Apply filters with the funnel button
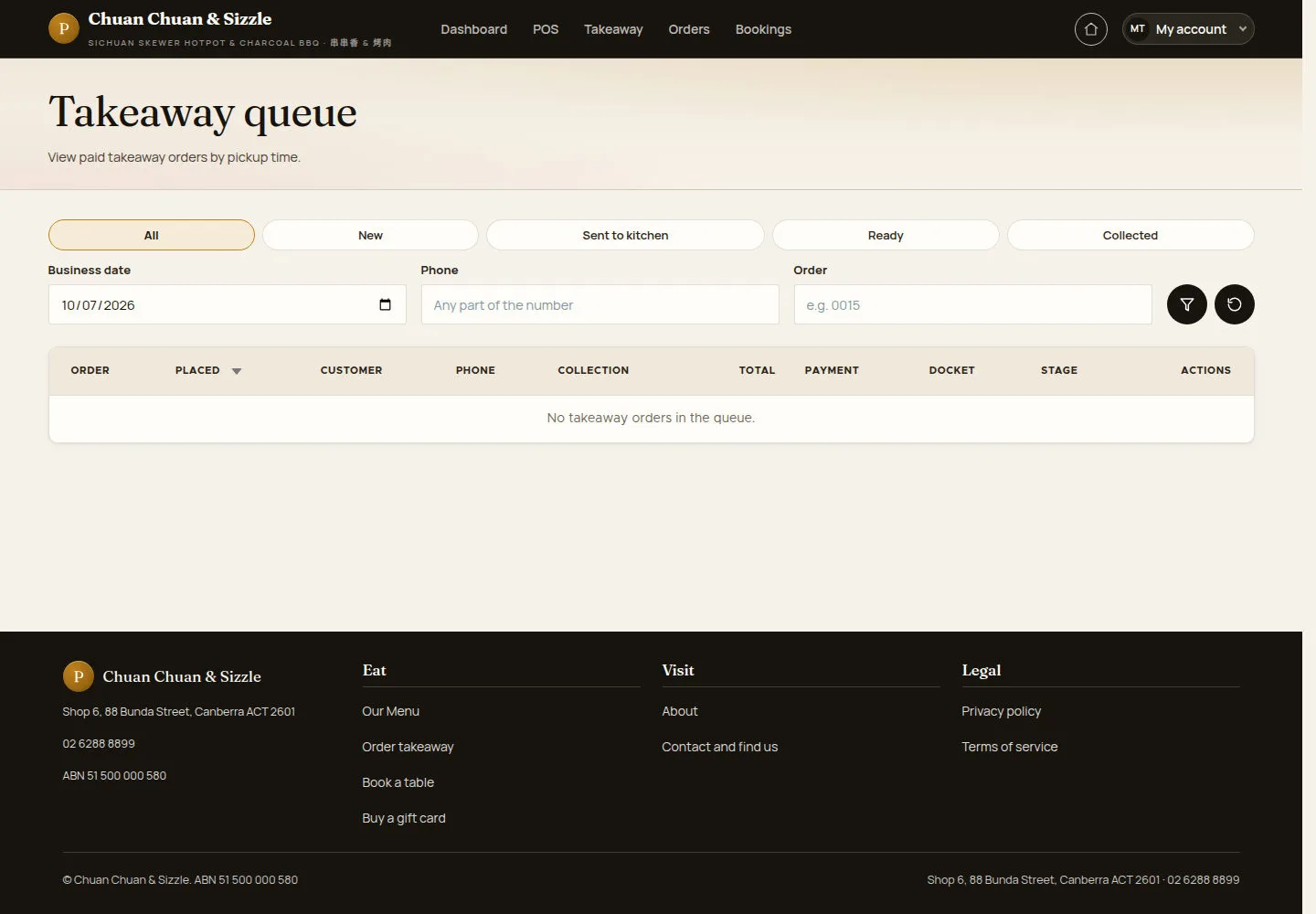The width and height of the screenshot is (1316, 914). (x=1186, y=304)
